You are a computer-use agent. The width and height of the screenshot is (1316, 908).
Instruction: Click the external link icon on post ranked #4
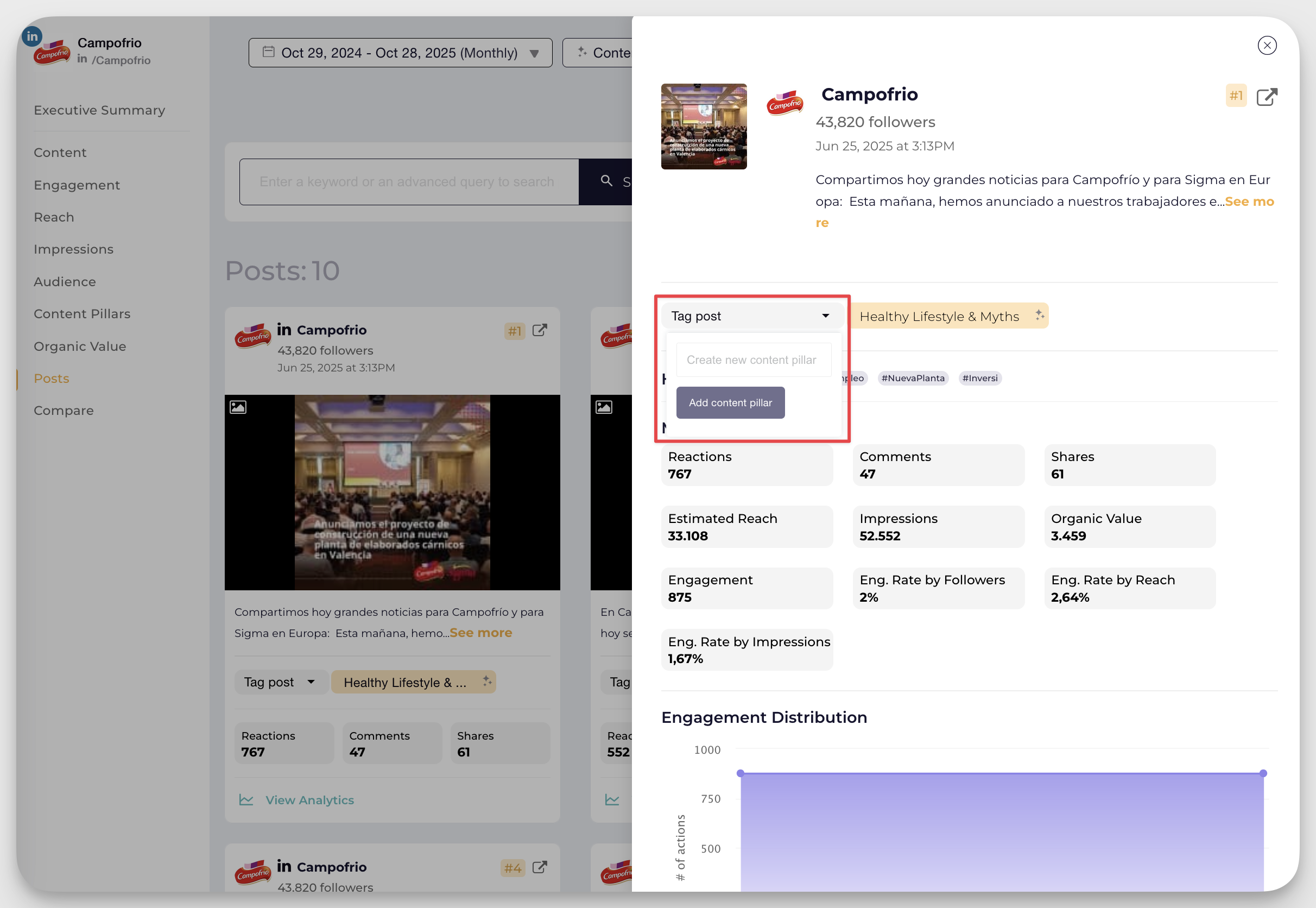539,868
